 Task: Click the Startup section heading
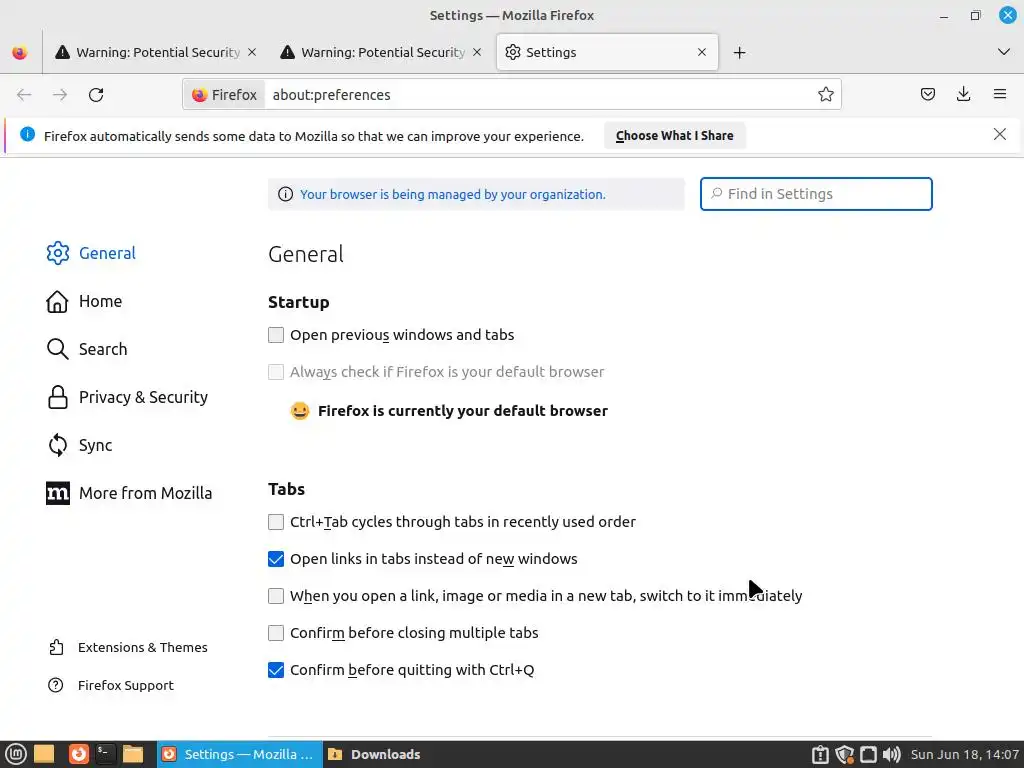(298, 302)
